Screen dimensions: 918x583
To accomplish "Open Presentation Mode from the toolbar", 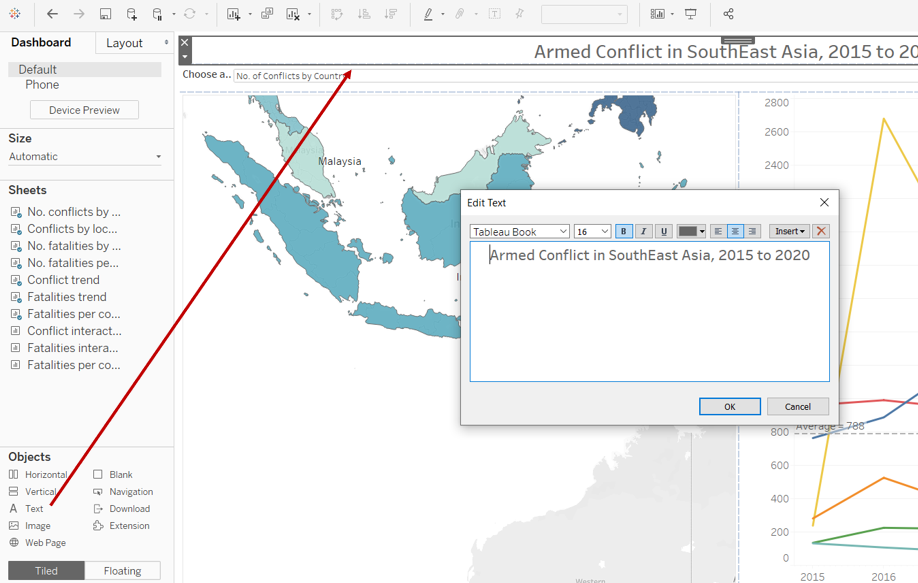I will (x=690, y=14).
